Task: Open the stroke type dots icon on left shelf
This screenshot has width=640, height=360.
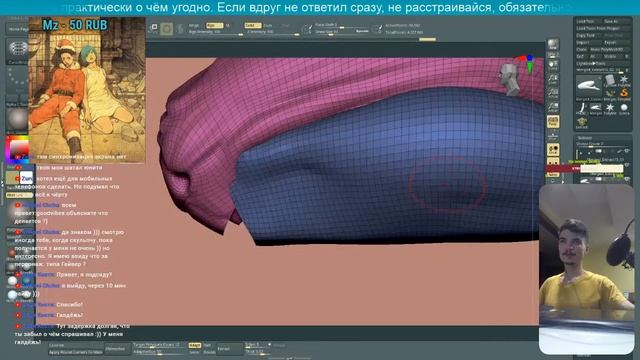Action: [x=17, y=81]
